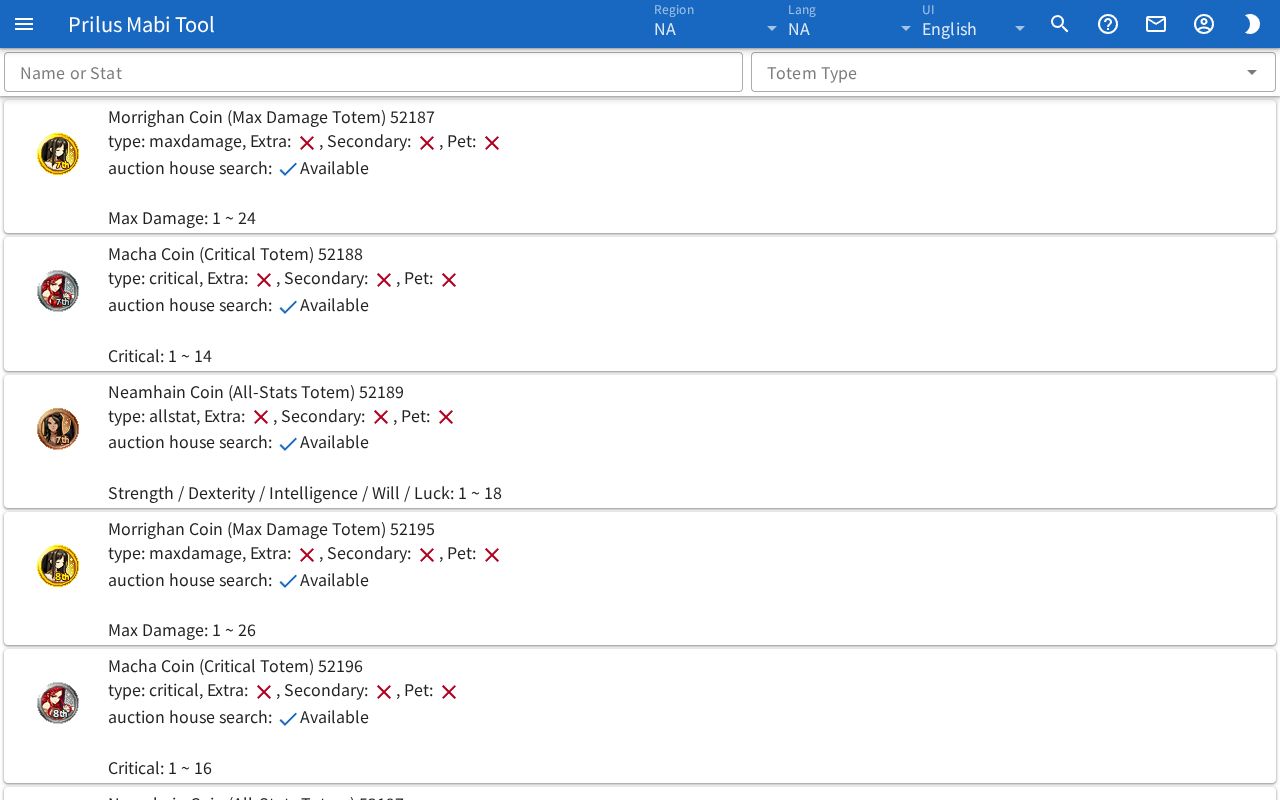Click Pet red X for Neamhain Coin 52189

click(x=446, y=417)
